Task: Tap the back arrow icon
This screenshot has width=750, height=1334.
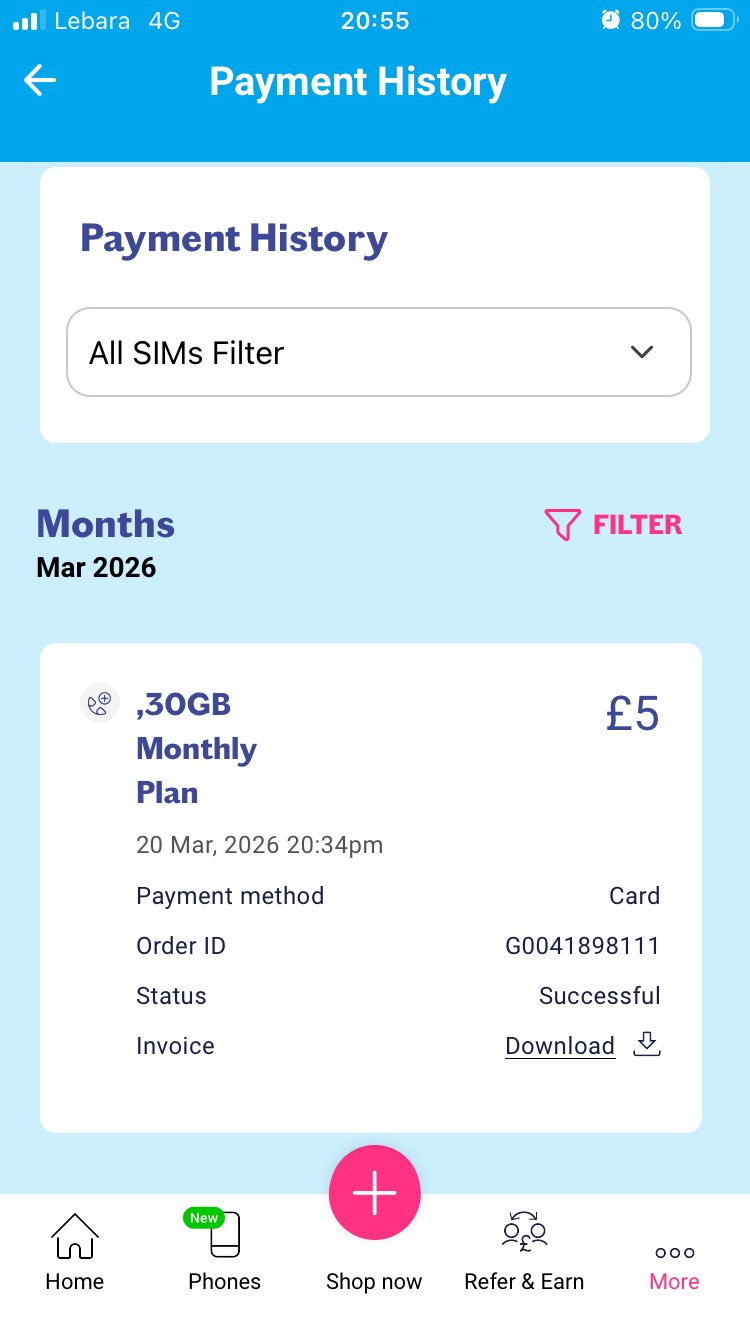Action: [40, 81]
